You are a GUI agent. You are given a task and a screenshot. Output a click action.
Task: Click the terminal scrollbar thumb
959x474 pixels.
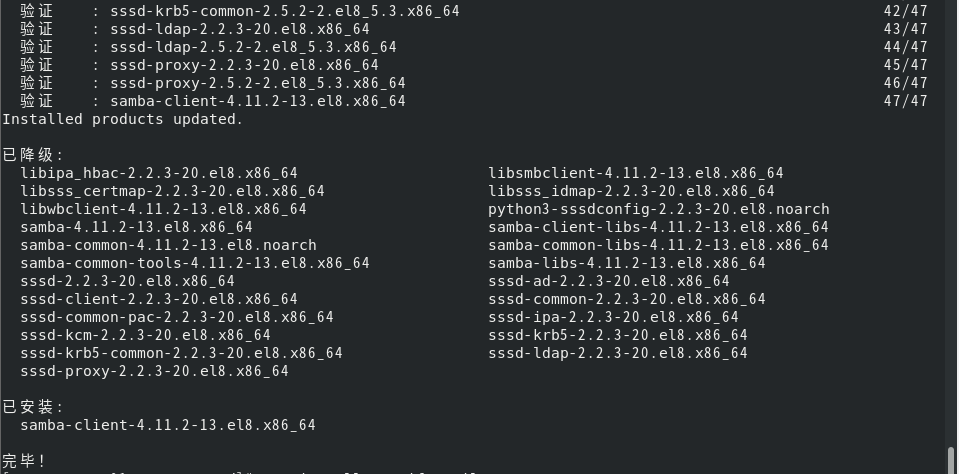pos(952,460)
